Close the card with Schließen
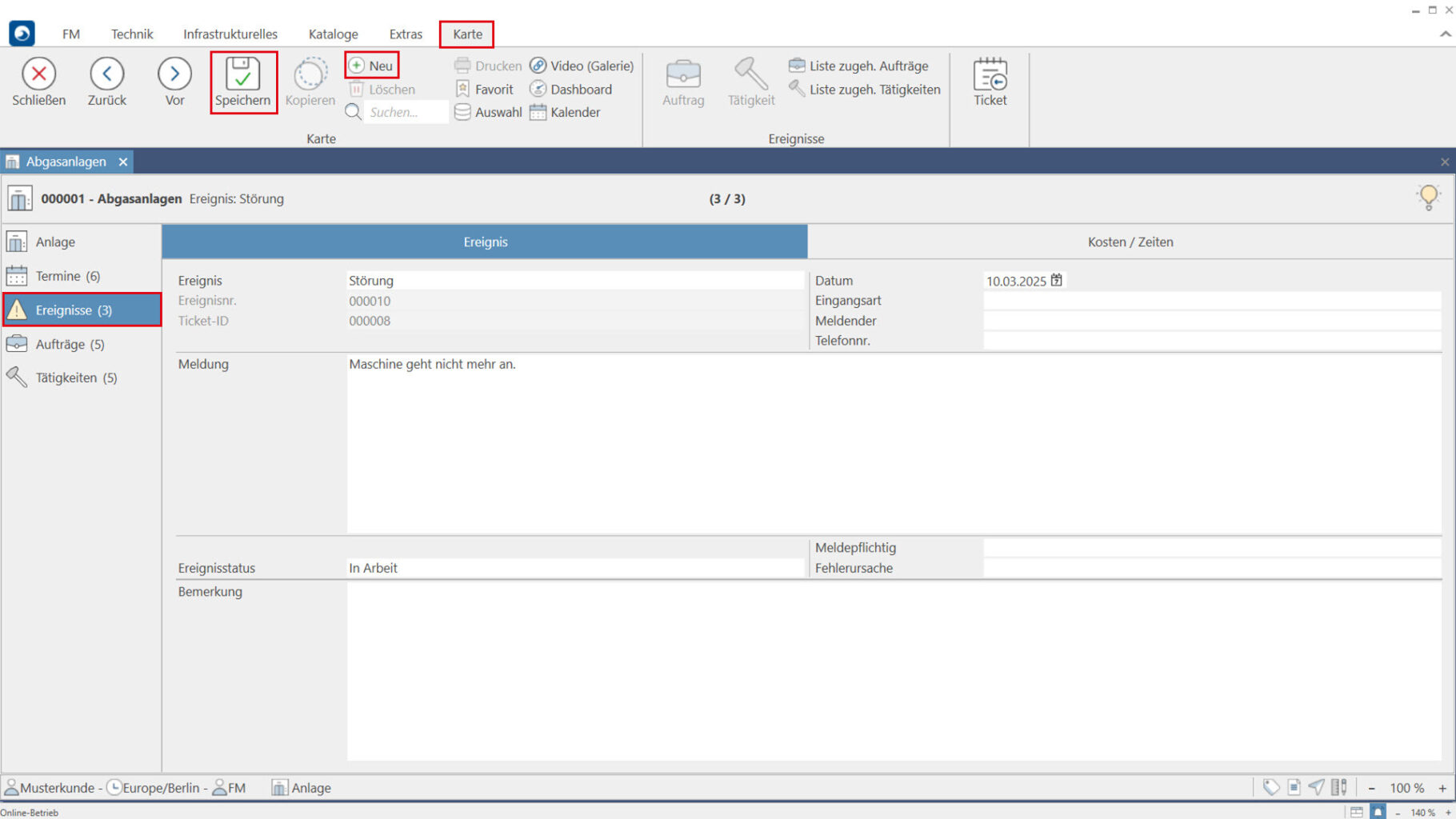Image resolution: width=1456 pixels, height=819 pixels. [x=38, y=74]
